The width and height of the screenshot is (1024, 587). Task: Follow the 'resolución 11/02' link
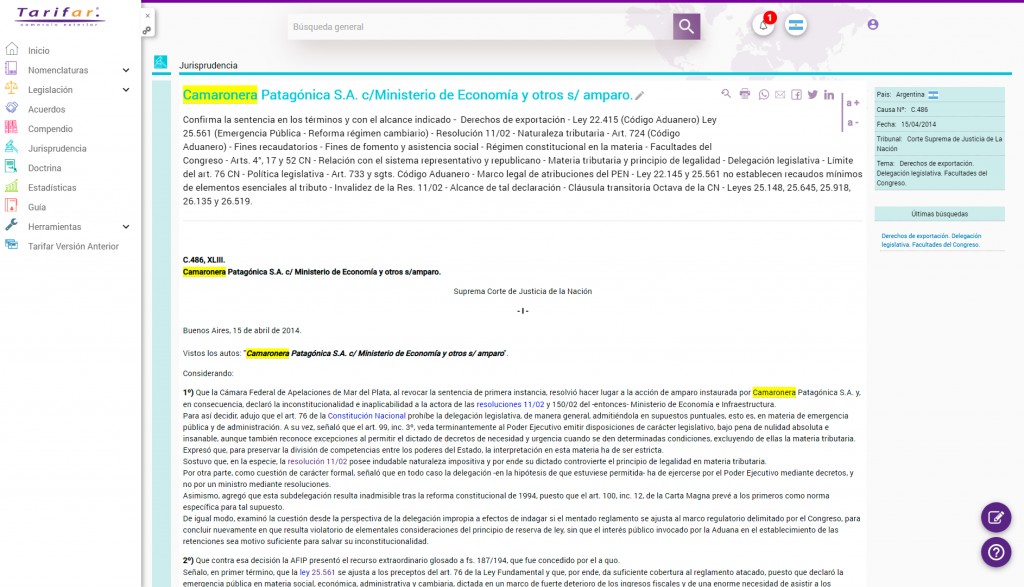(x=317, y=461)
